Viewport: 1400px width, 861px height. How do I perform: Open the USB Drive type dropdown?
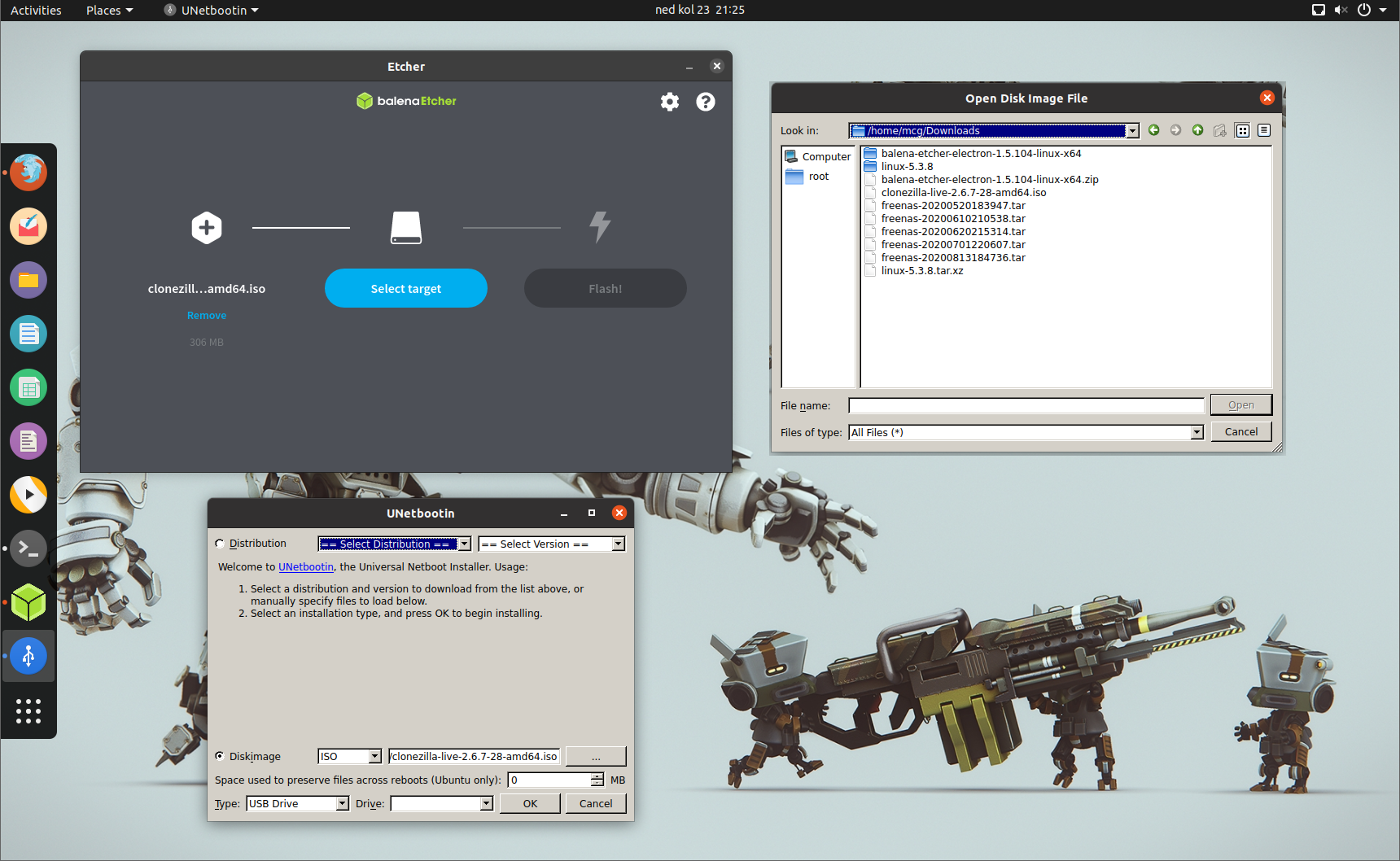(x=298, y=803)
